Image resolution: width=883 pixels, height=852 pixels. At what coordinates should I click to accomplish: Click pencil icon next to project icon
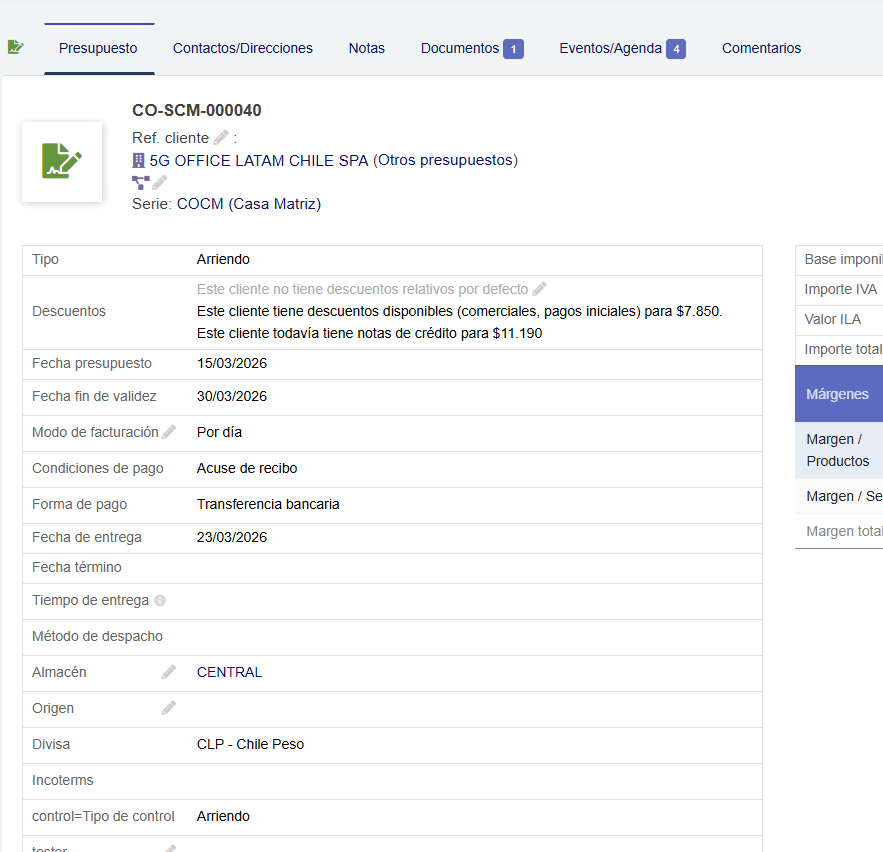(x=160, y=182)
